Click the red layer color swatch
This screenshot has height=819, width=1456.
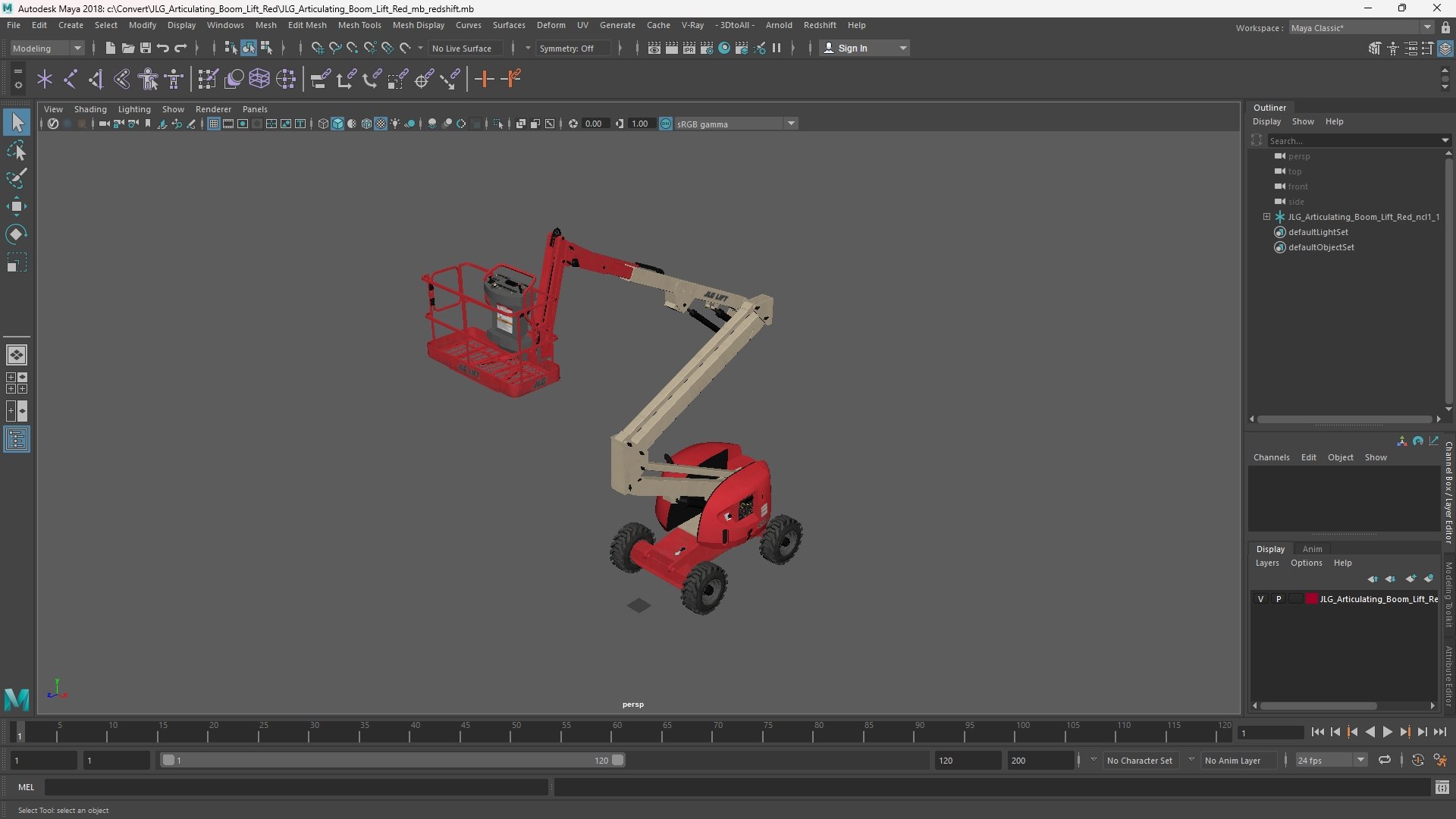click(x=1312, y=599)
